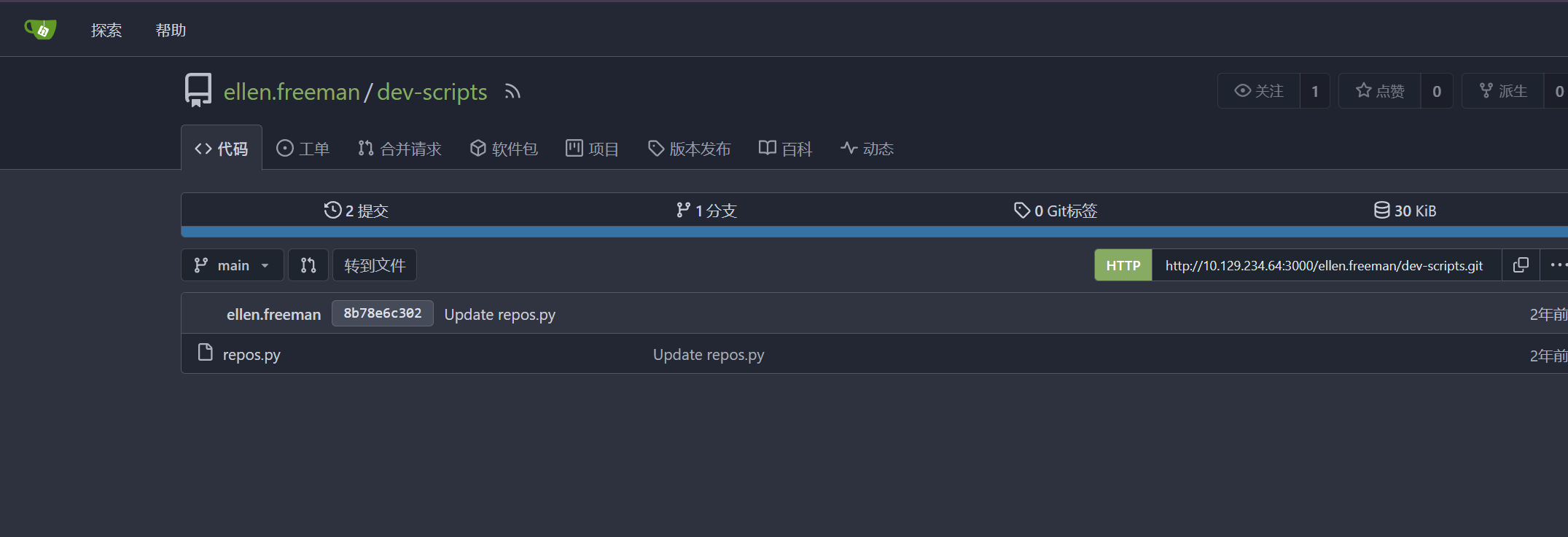
Task: Open commit 8b78e6c302 details
Action: [x=382, y=313]
